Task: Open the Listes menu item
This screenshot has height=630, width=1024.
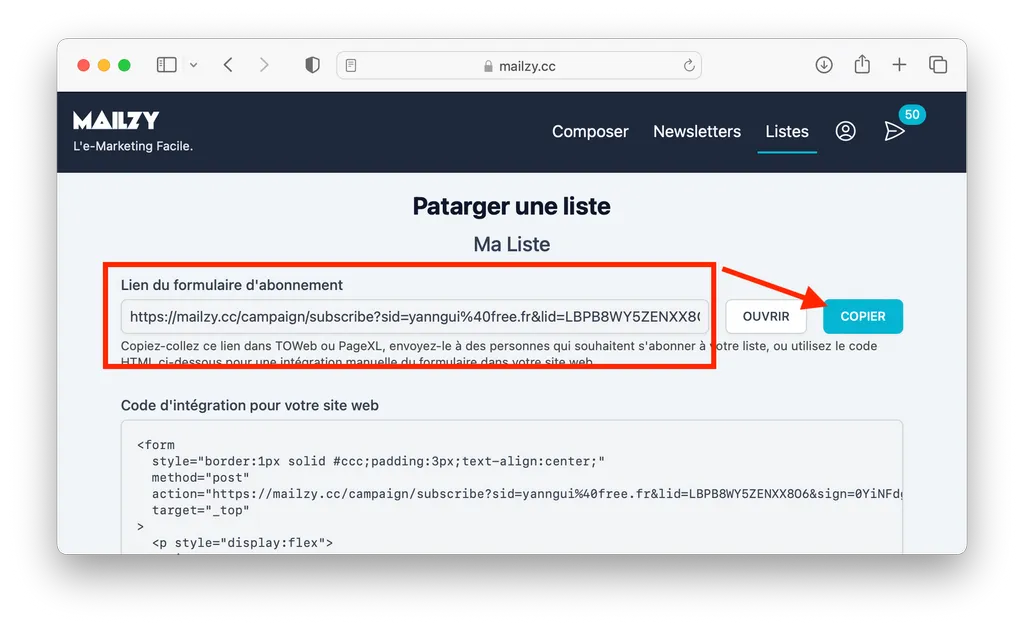Action: tap(787, 131)
